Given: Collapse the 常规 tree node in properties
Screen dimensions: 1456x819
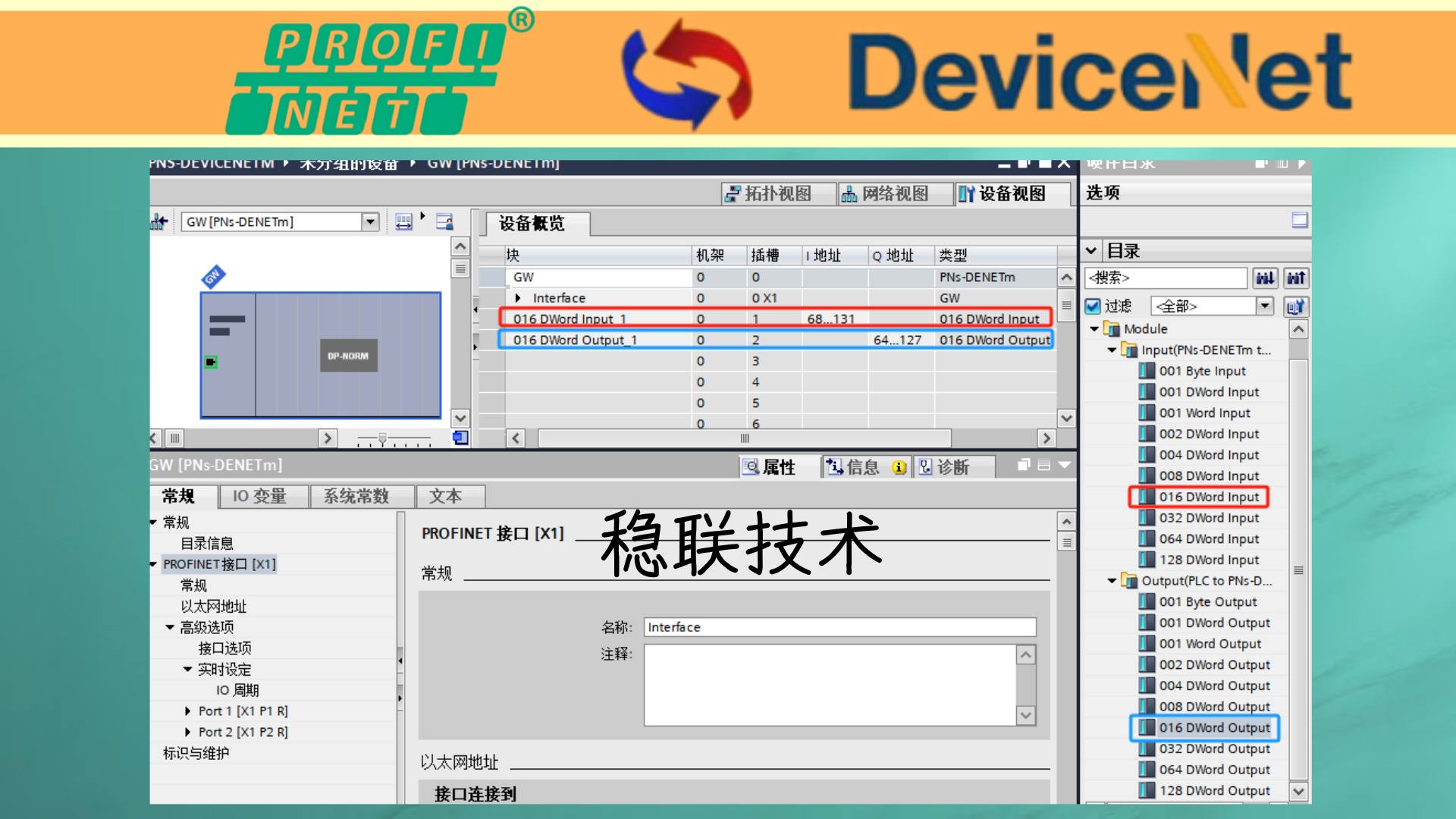Looking at the screenshot, I should point(154,522).
